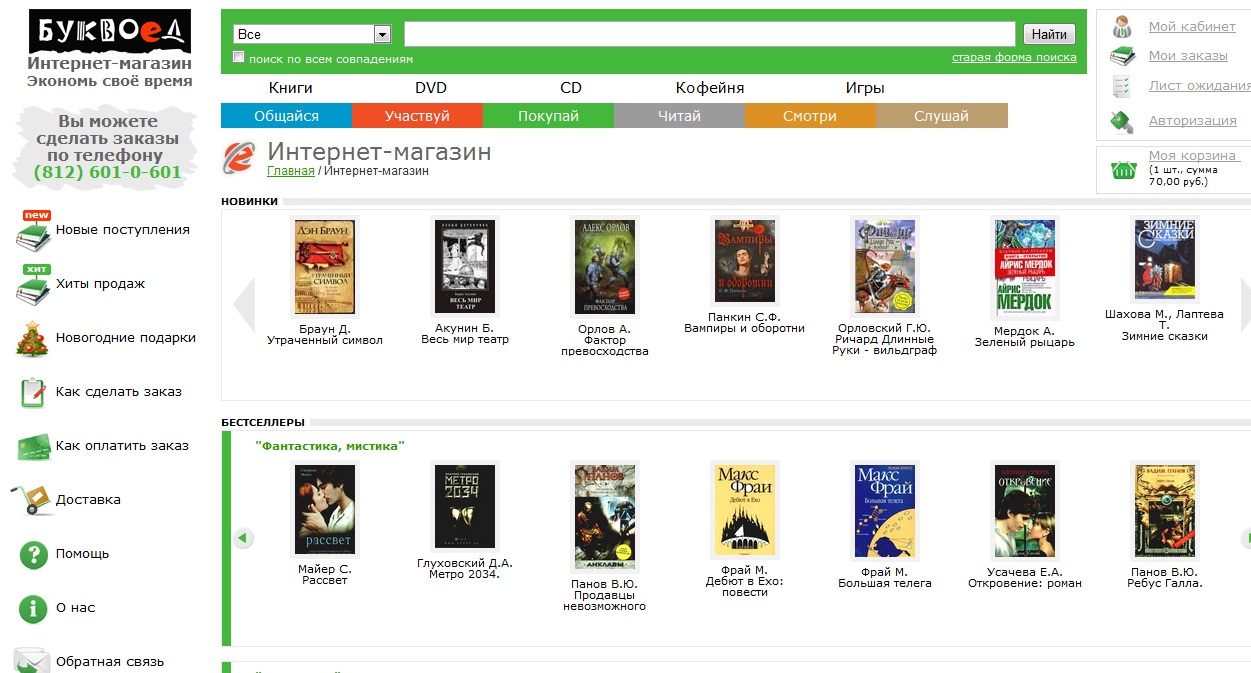Click the Лист ожидания checklist icon
Image resolution: width=1251 pixels, height=673 pixels.
click(1123, 86)
